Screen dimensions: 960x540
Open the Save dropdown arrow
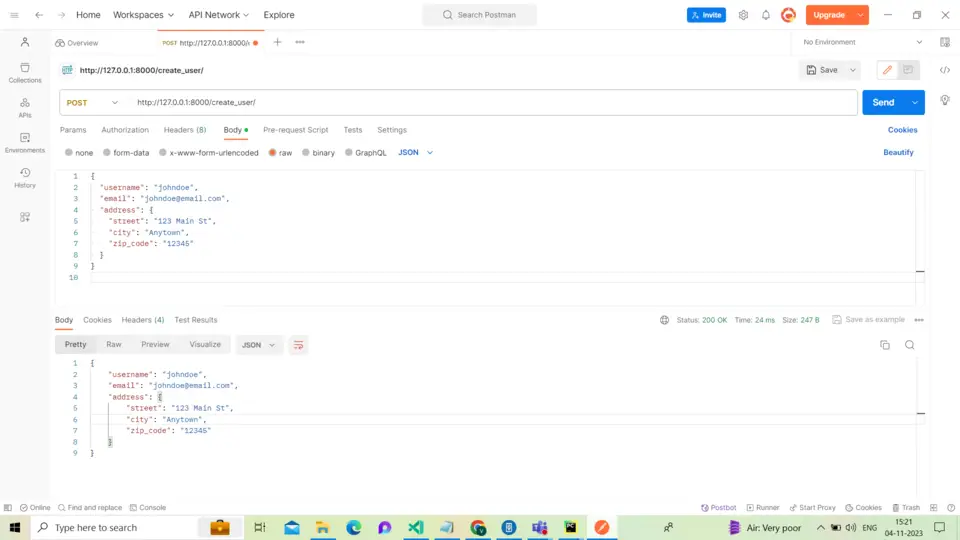pyautogui.click(x=852, y=70)
